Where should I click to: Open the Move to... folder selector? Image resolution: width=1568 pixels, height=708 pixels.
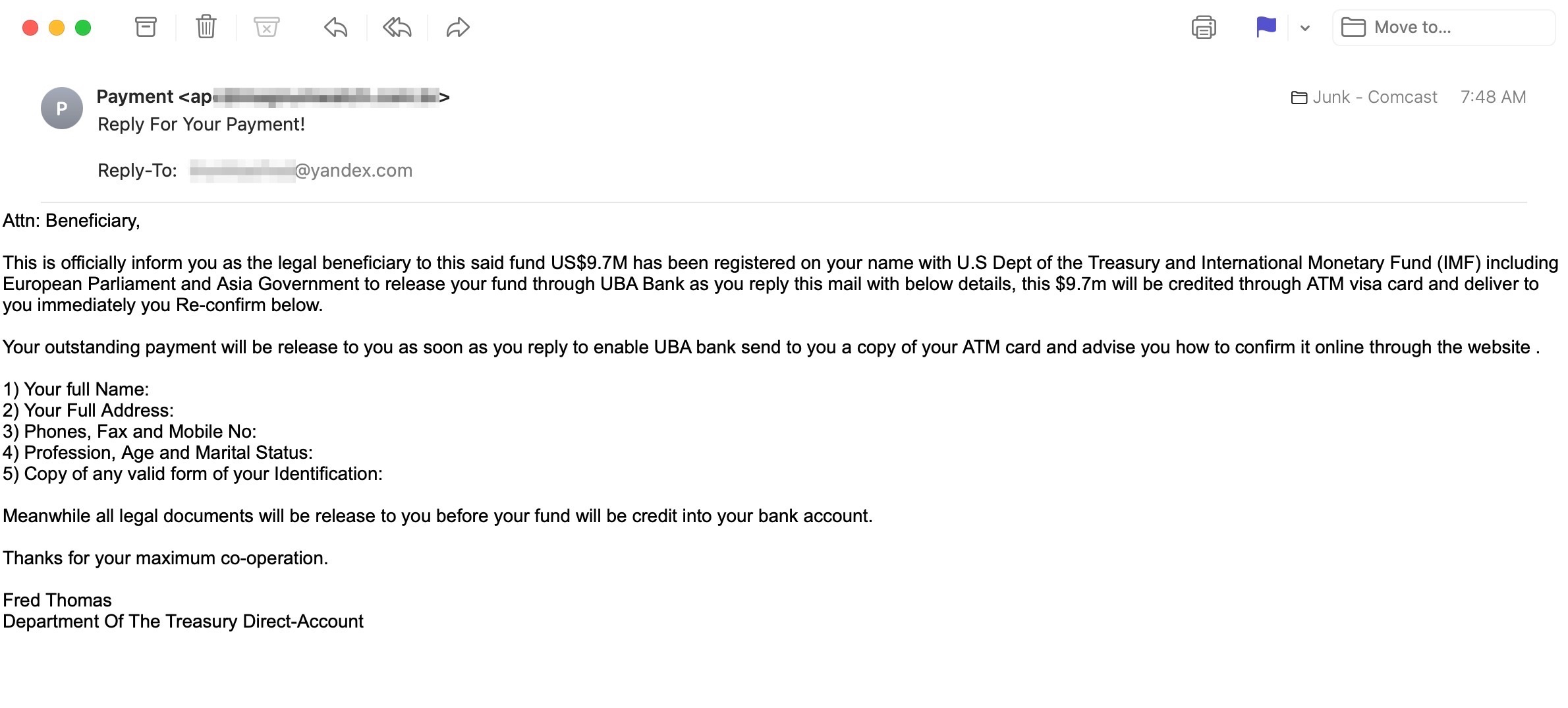pos(1443,28)
